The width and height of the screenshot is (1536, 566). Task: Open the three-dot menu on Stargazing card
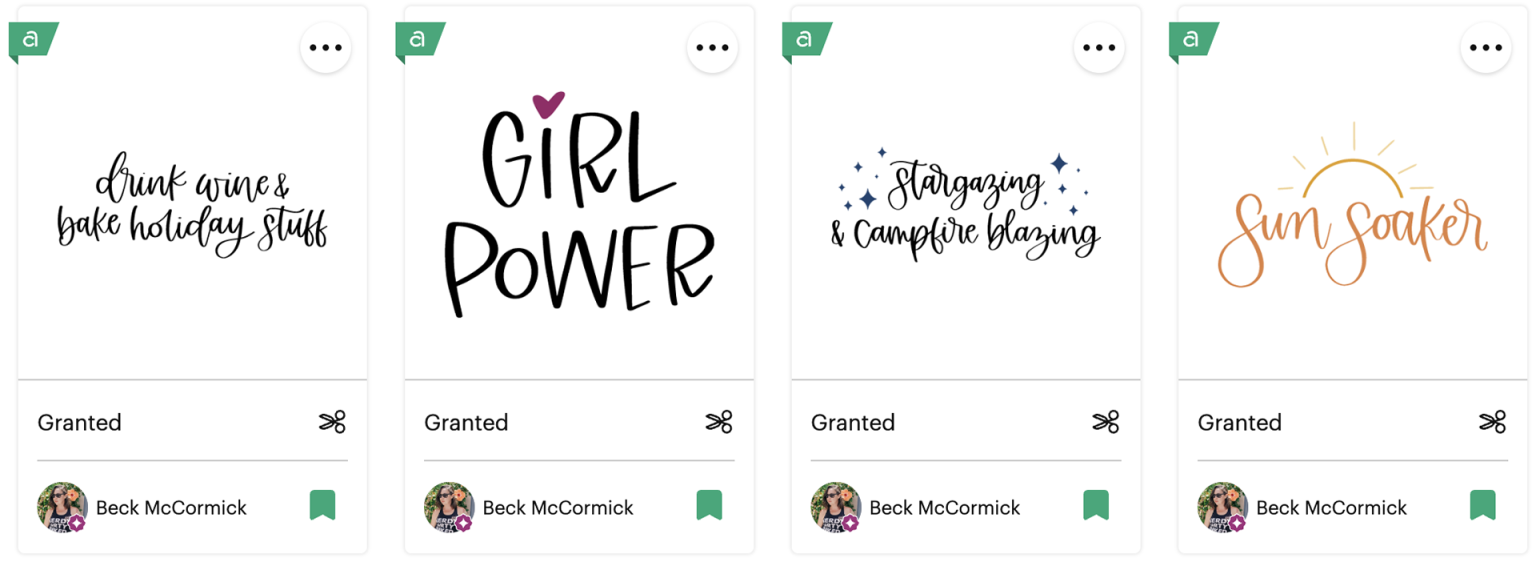[1099, 48]
